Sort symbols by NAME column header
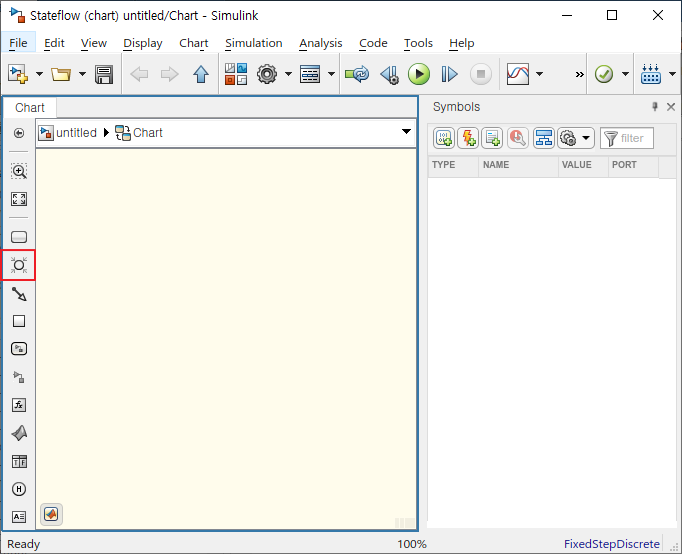 [x=518, y=165]
